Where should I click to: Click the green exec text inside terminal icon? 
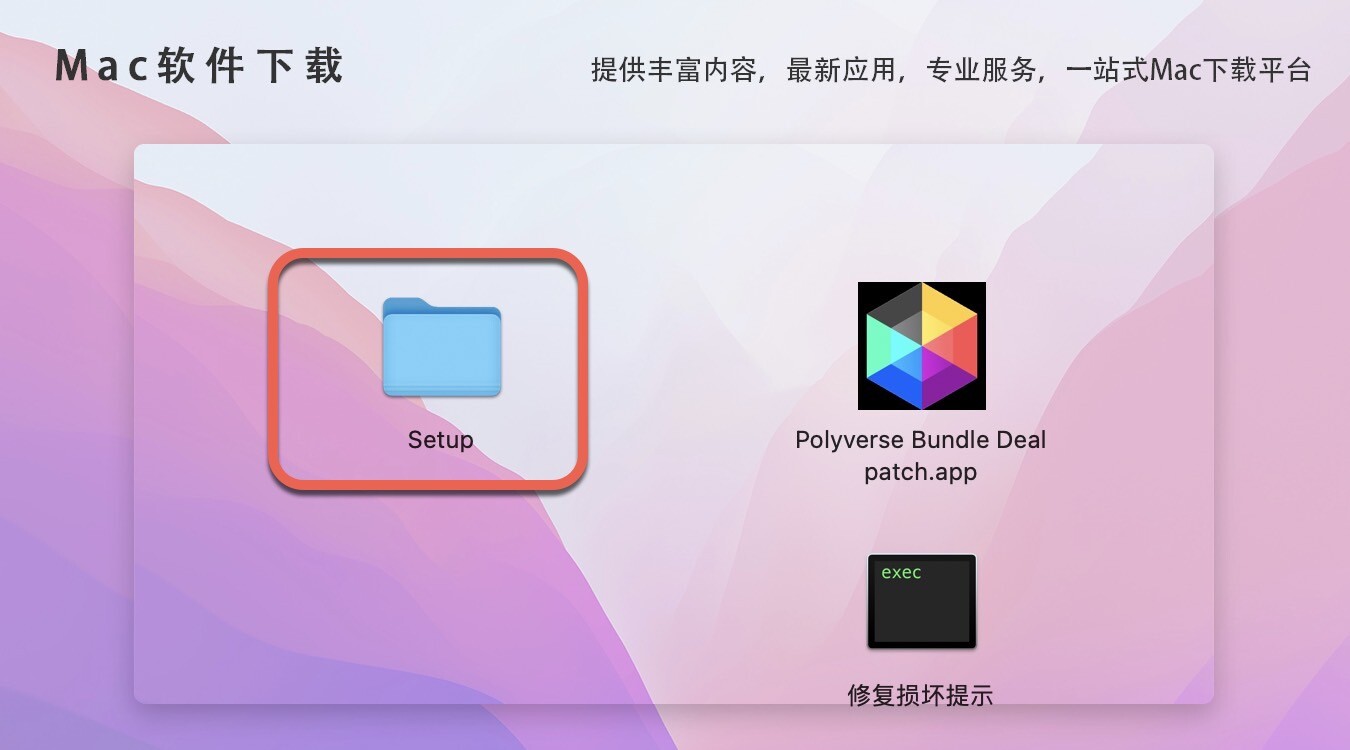(x=901, y=573)
